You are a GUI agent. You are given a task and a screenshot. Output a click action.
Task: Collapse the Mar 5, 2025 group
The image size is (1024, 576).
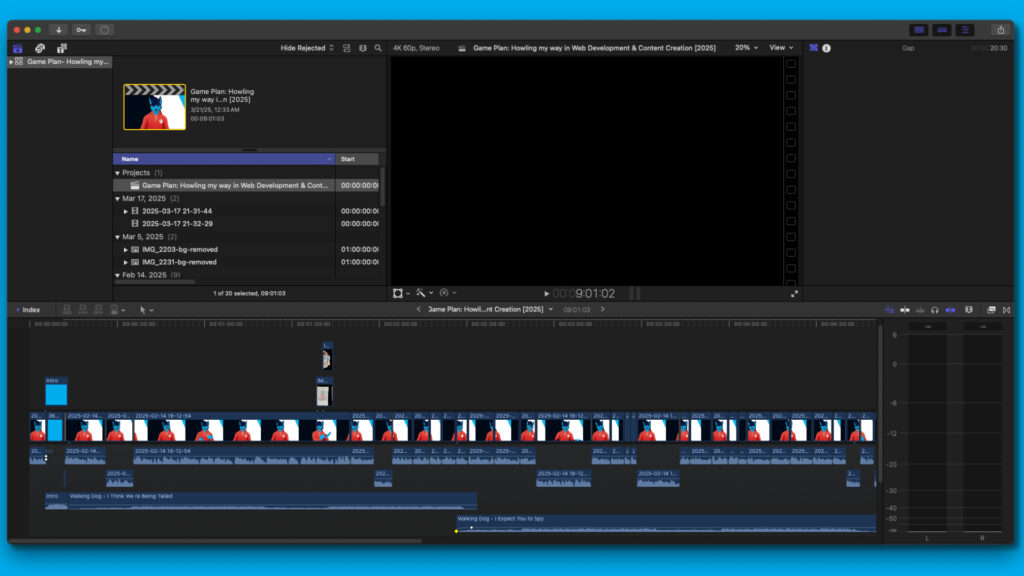click(118, 237)
